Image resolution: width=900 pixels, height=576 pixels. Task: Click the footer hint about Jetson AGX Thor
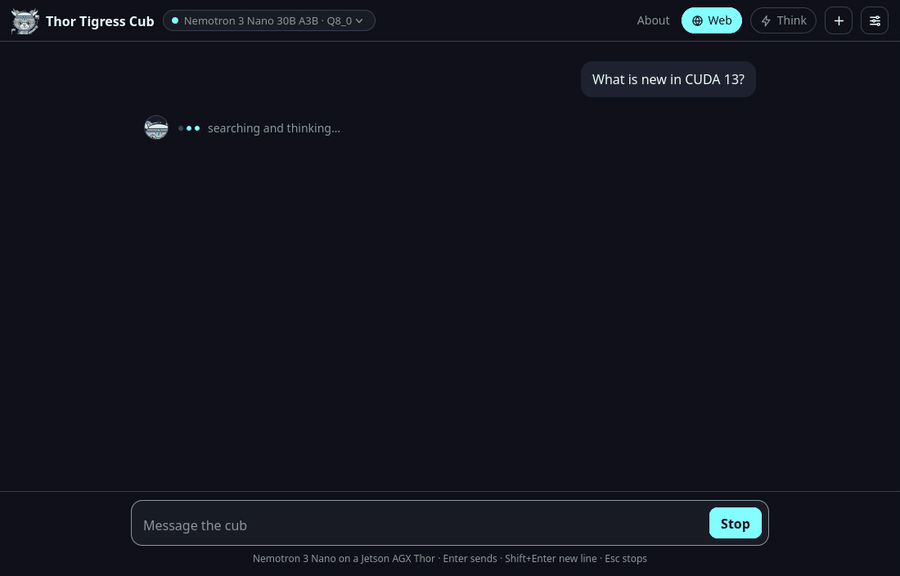pos(449,558)
